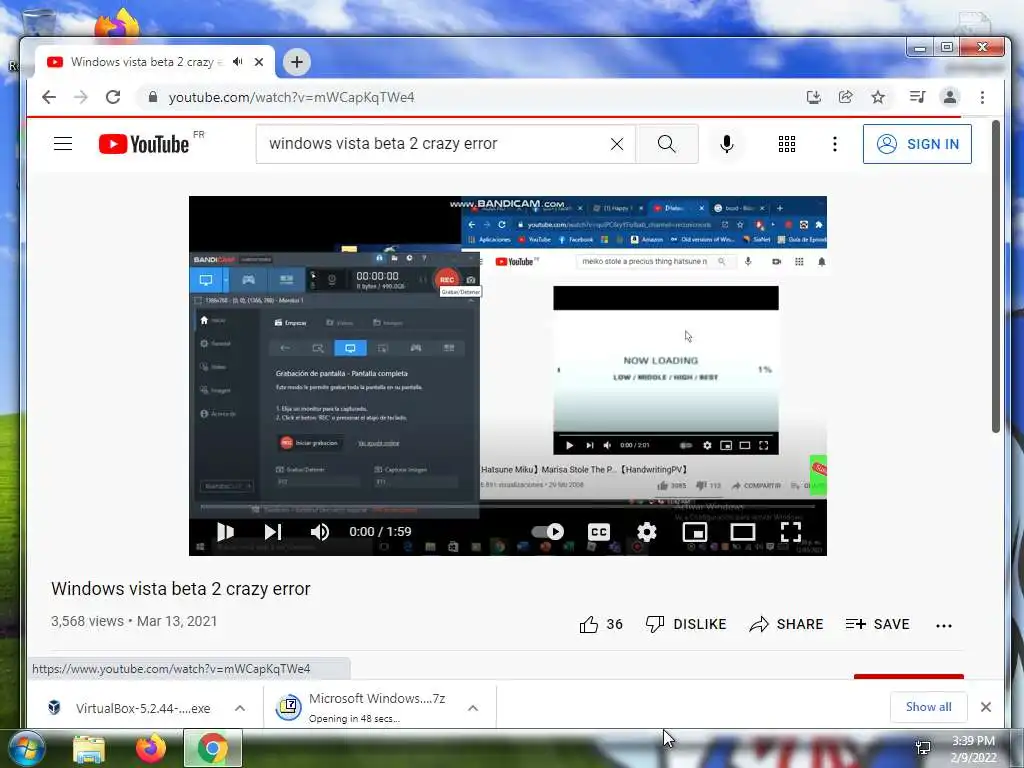Open network icon in system tray
Image resolution: width=1024 pixels, height=768 pixels.
pyautogui.click(x=923, y=748)
